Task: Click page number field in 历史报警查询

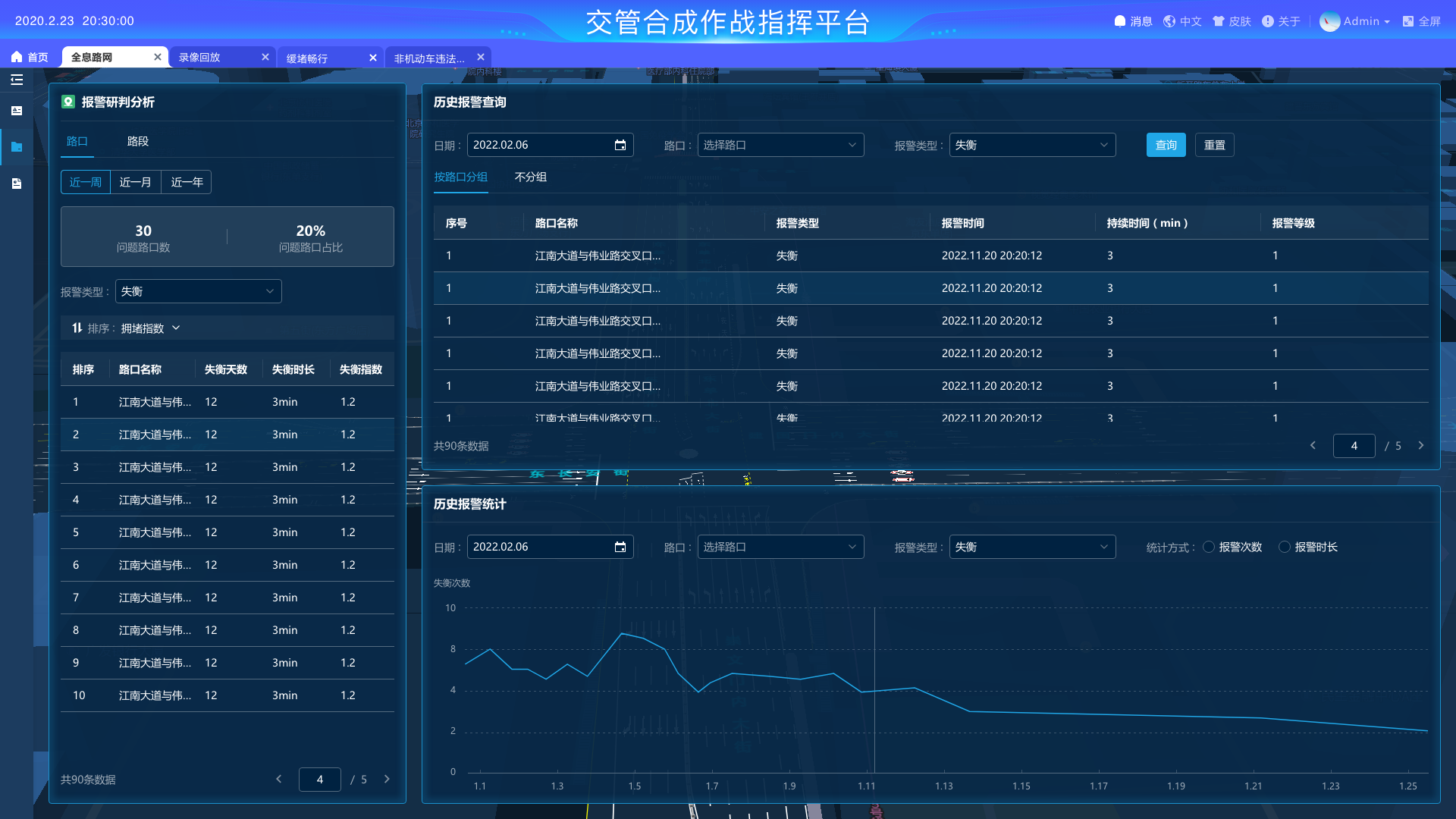Action: (1354, 445)
